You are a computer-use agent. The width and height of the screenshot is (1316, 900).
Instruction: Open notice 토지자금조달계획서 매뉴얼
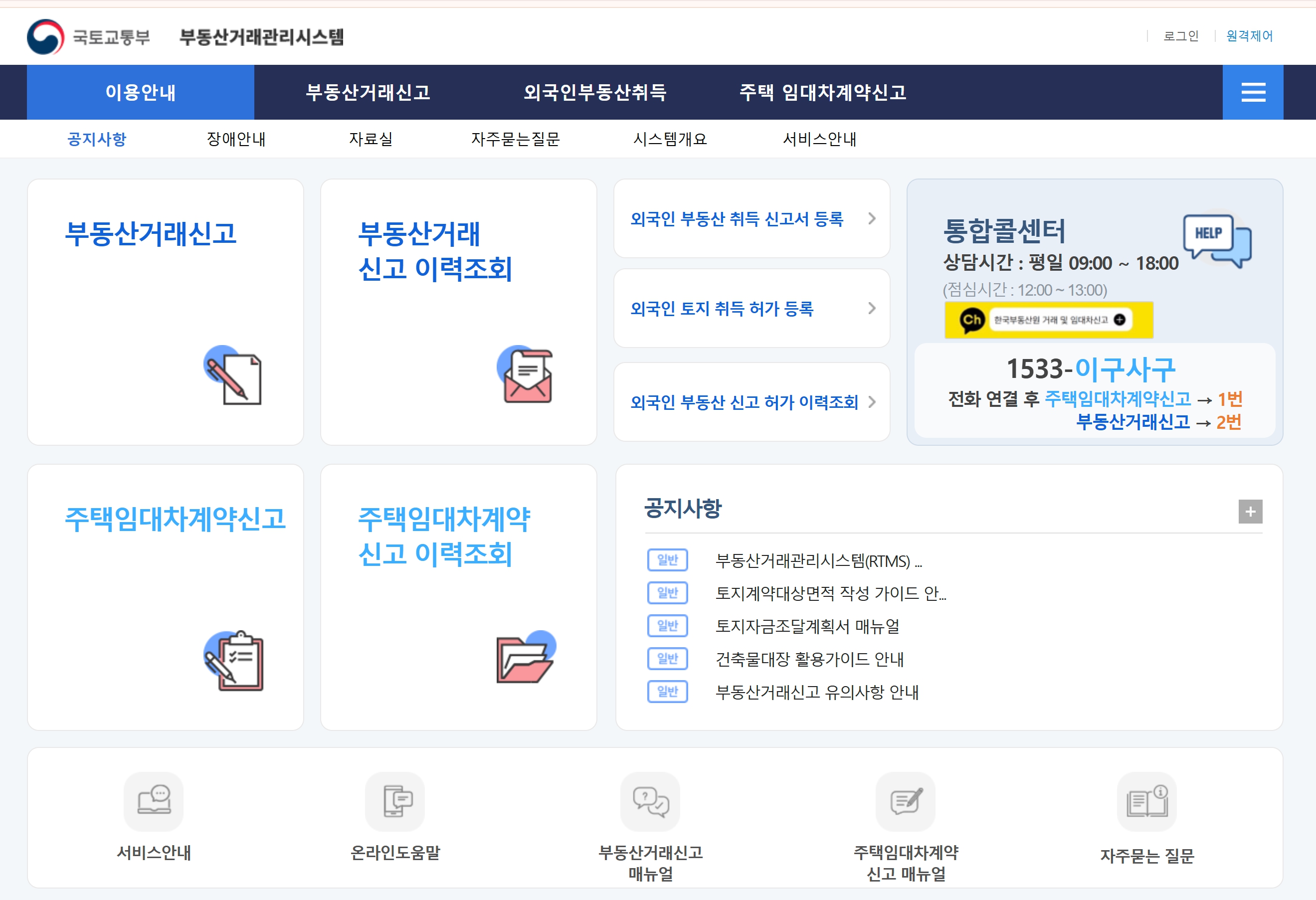807,626
